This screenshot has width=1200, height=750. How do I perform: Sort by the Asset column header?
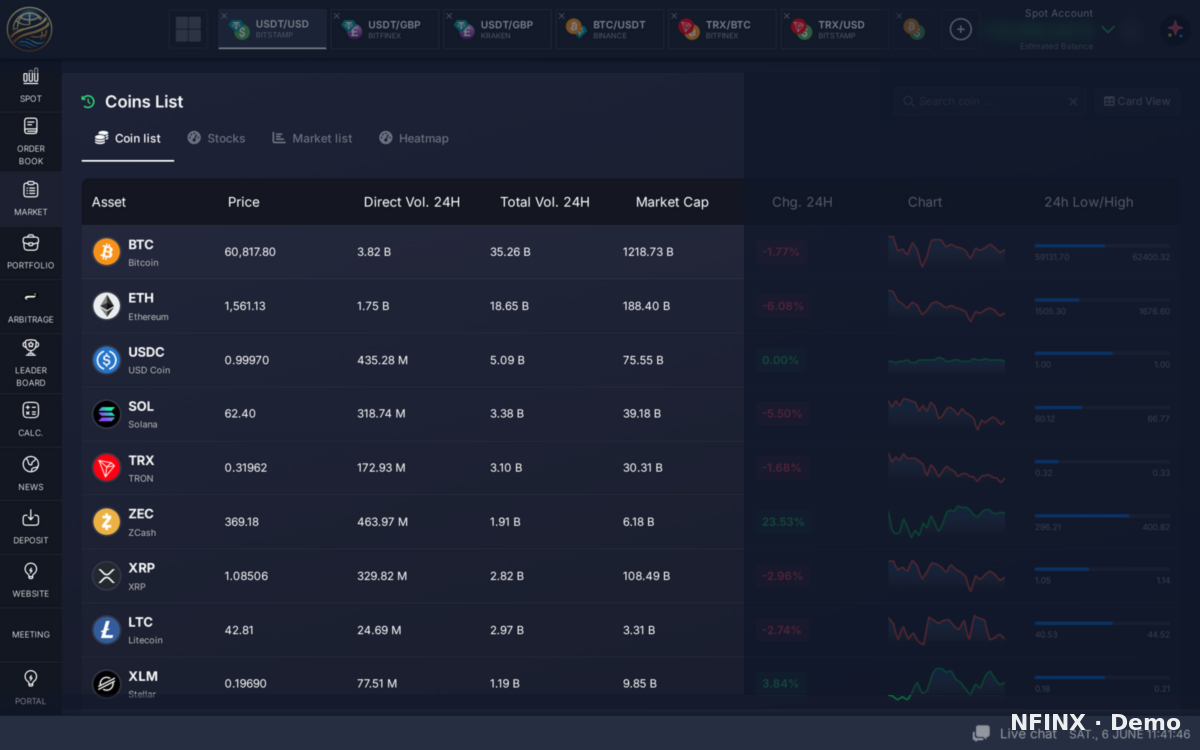[109, 202]
